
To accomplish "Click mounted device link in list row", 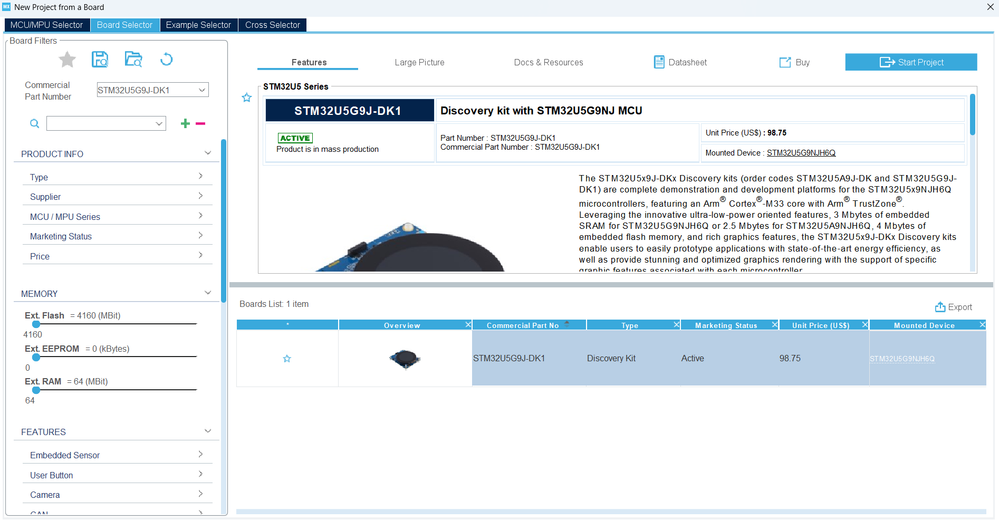I will click(902, 359).
